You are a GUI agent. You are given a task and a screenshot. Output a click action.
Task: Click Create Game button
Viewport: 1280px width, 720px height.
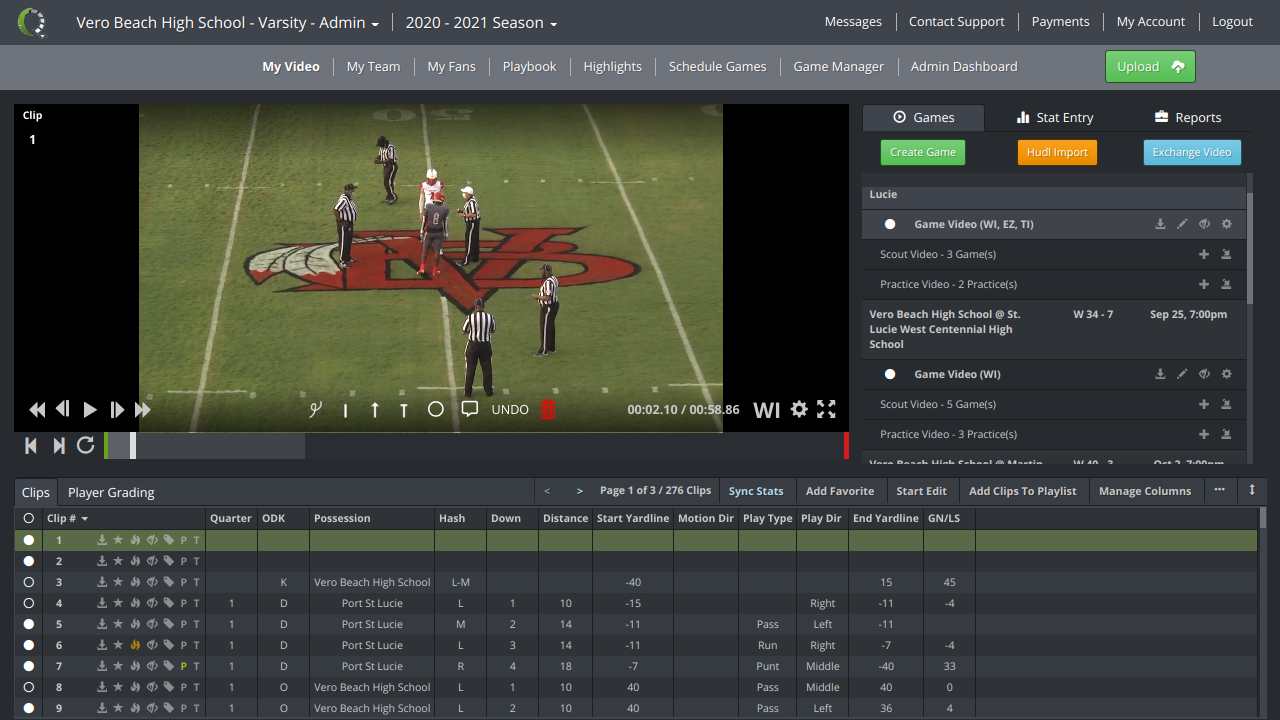click(923, 152)
